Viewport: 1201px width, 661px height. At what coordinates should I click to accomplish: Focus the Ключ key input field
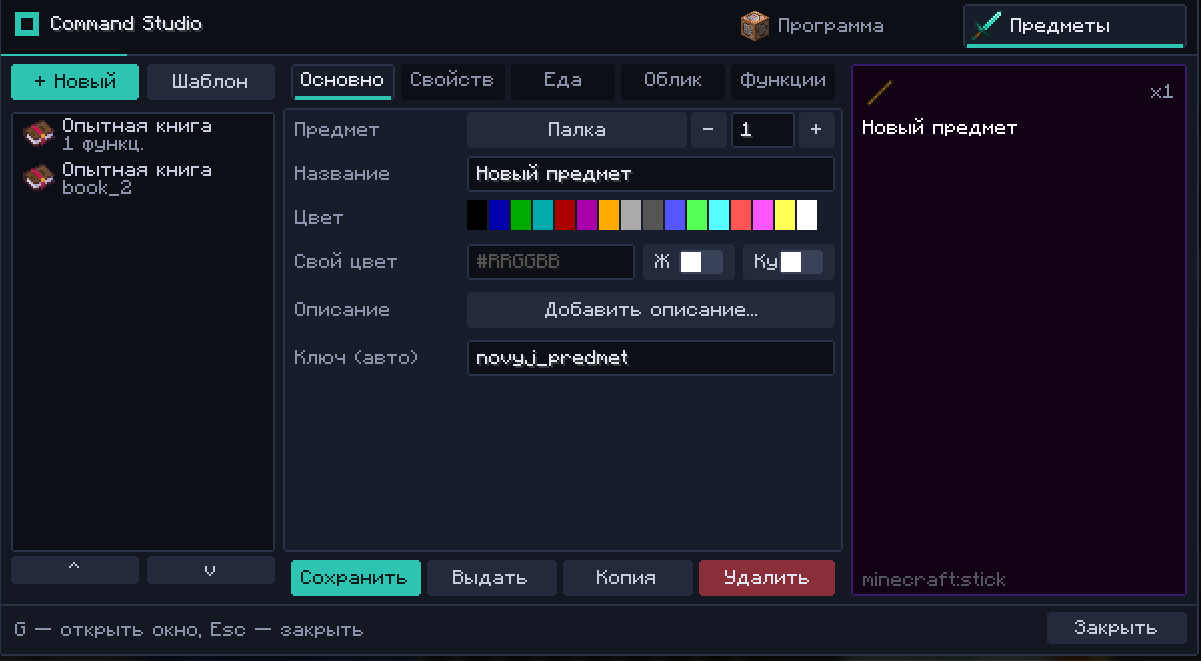651,358
